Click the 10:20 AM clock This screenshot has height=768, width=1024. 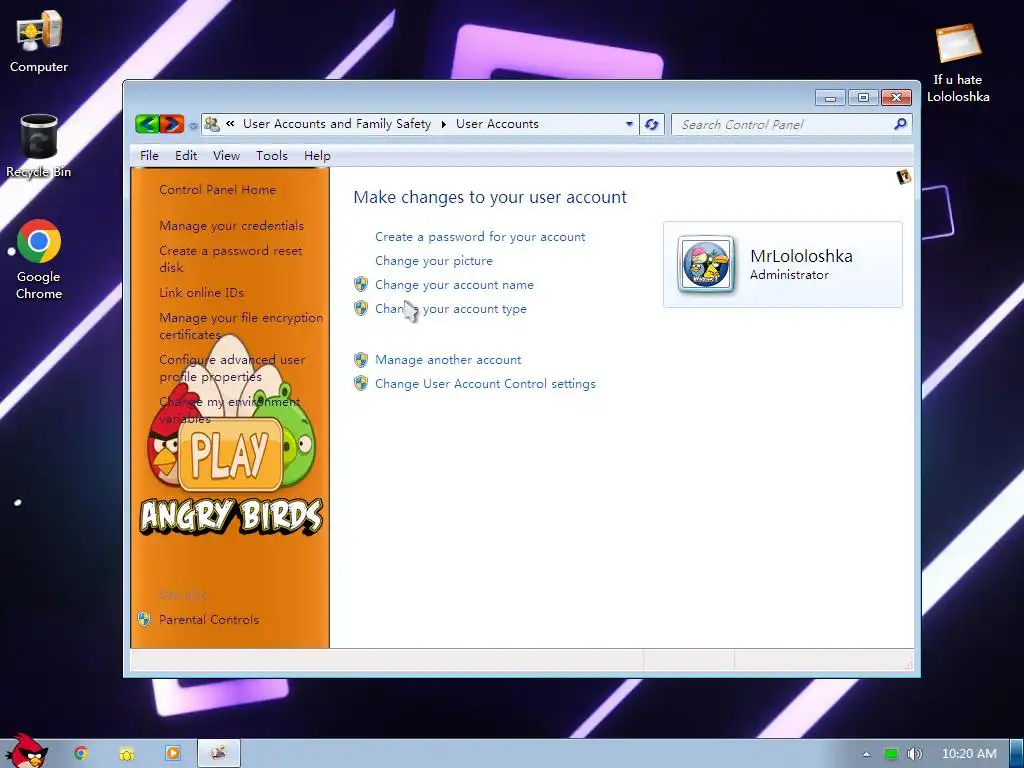coord(969,754)
